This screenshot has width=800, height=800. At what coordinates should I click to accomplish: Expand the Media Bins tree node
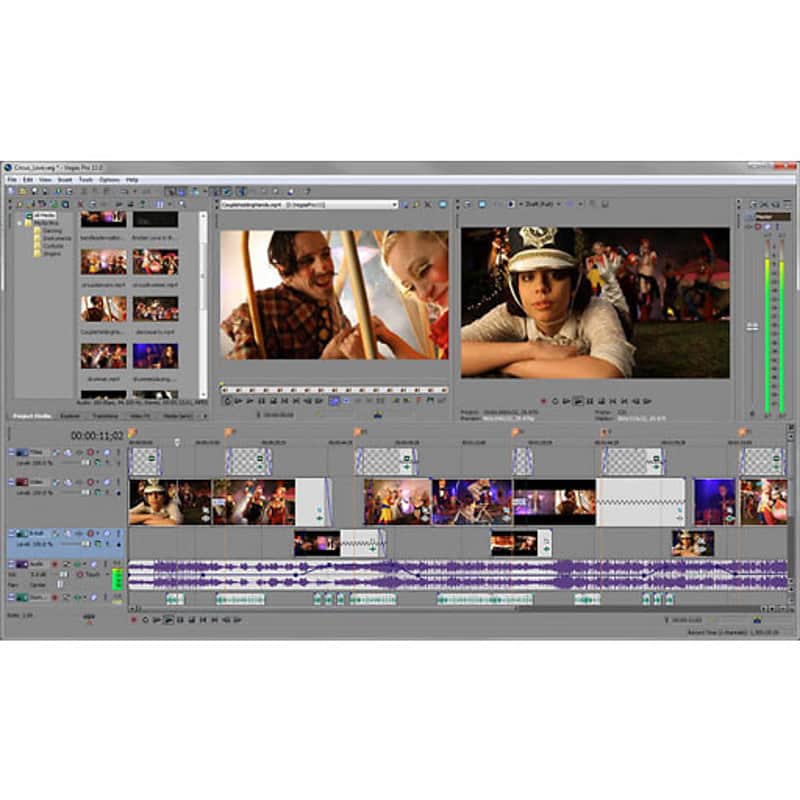21,223
